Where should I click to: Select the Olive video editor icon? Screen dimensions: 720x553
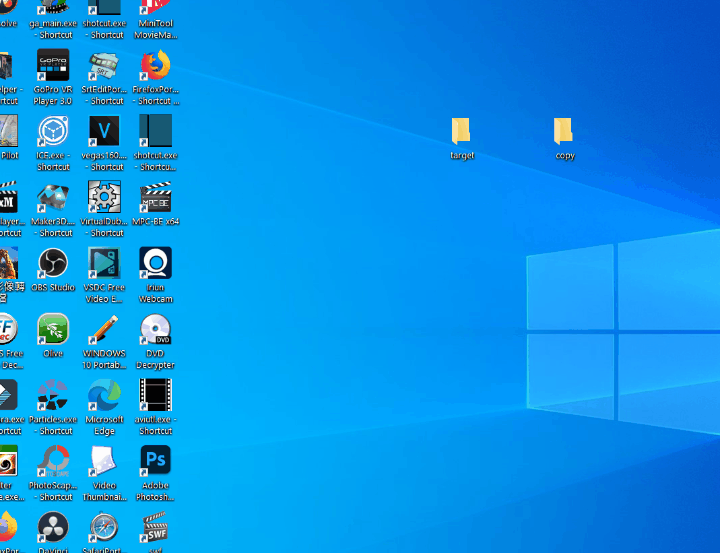53,329
